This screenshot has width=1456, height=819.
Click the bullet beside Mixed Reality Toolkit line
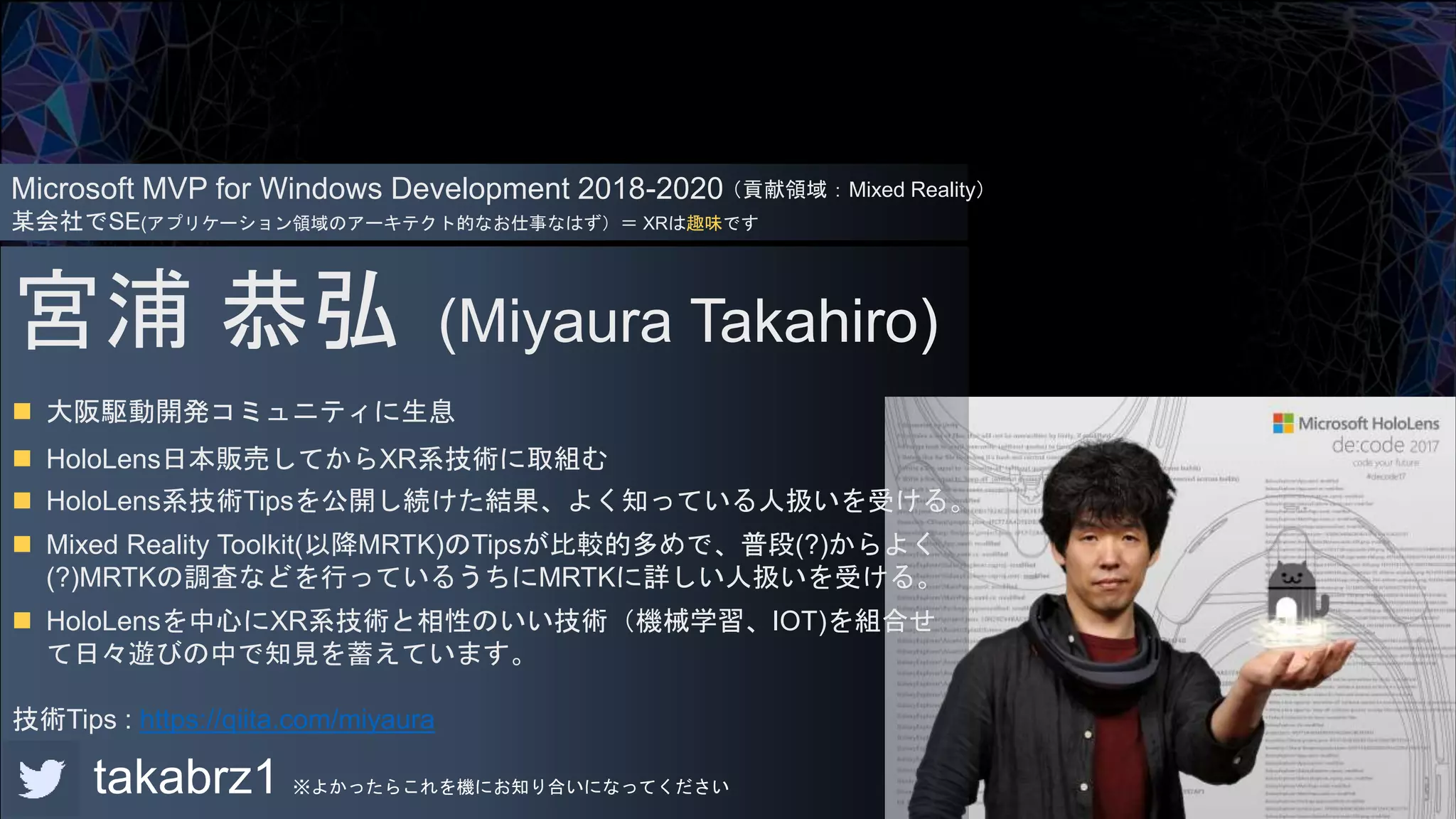(x=22, y=545)
